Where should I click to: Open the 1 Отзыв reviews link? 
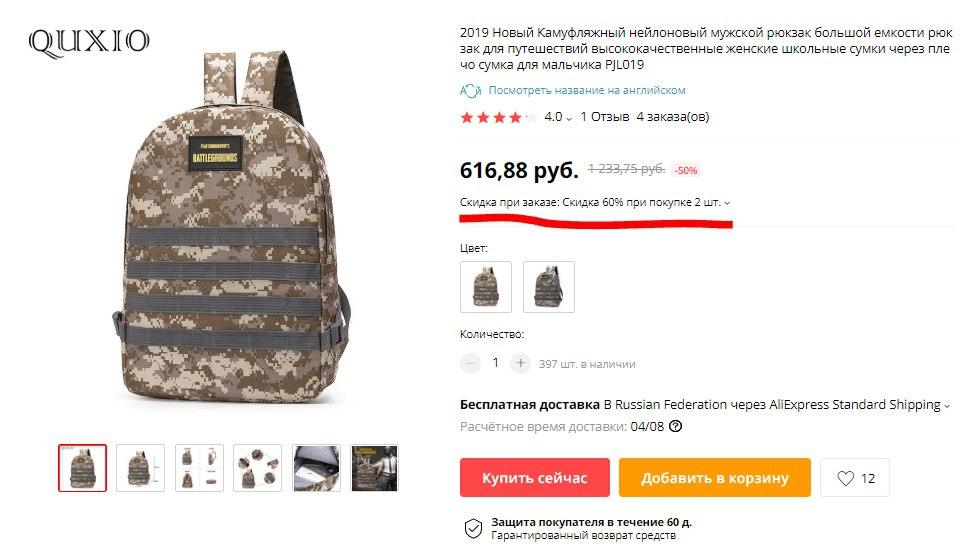coord(605,117)
